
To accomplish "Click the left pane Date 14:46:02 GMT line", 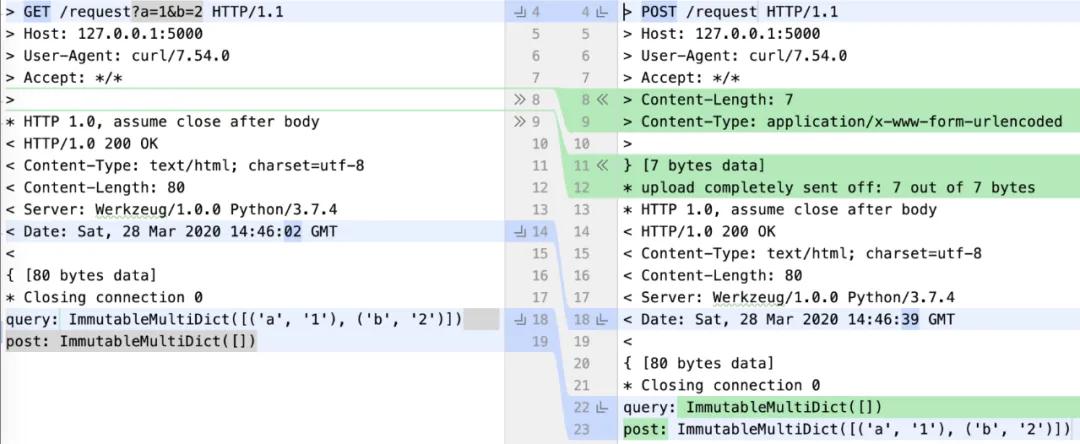I will (x=171, y=232).
